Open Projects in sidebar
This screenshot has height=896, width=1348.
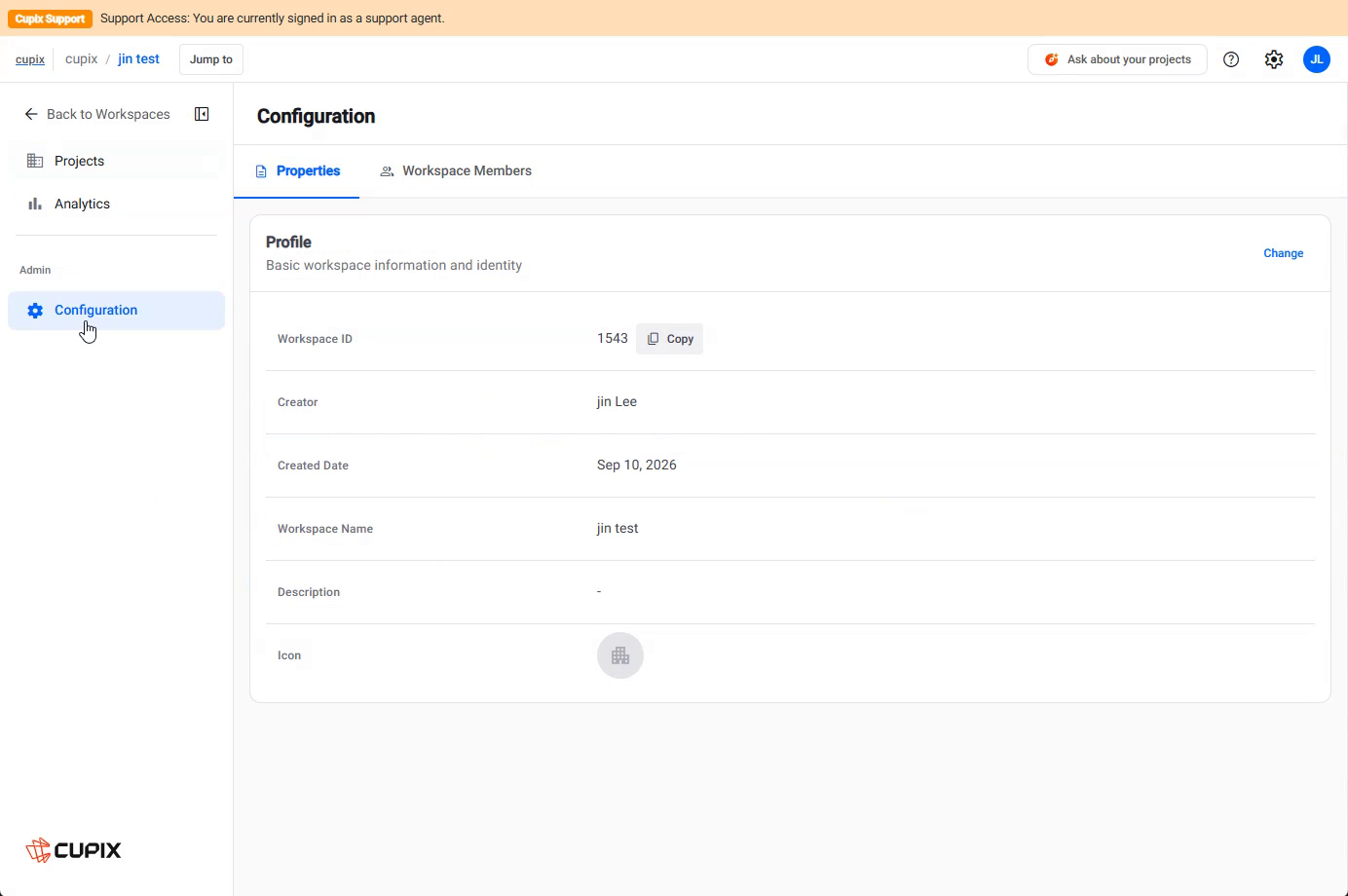click(116, 161)
